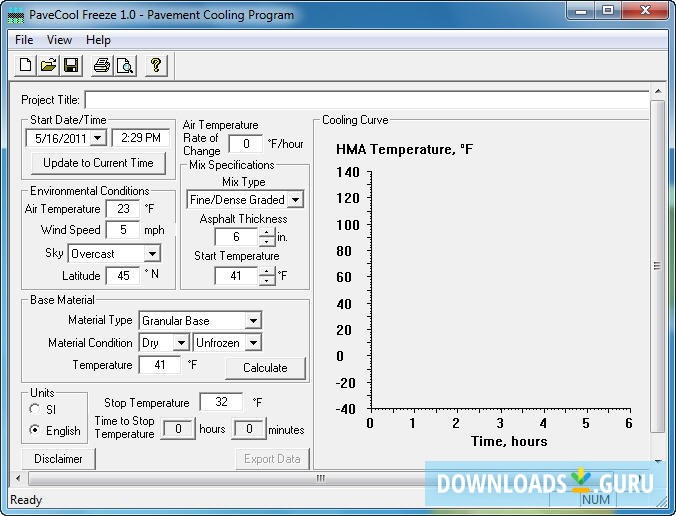The height and width of the screenshot is (516, 676).
Task: Click the vertical scrollbar up arrow
Action: (x=658, y=91)
